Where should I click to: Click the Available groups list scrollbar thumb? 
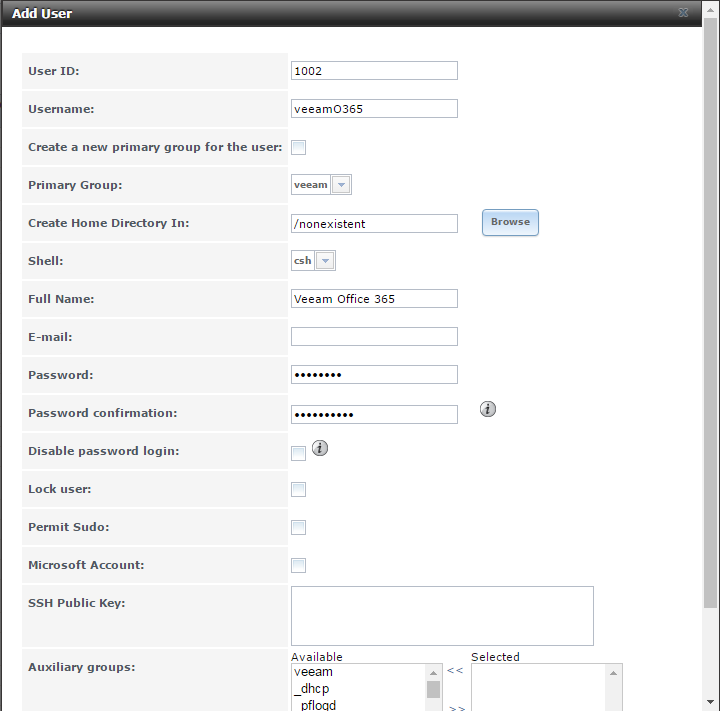pyautogui.click(x=433, y=689)
